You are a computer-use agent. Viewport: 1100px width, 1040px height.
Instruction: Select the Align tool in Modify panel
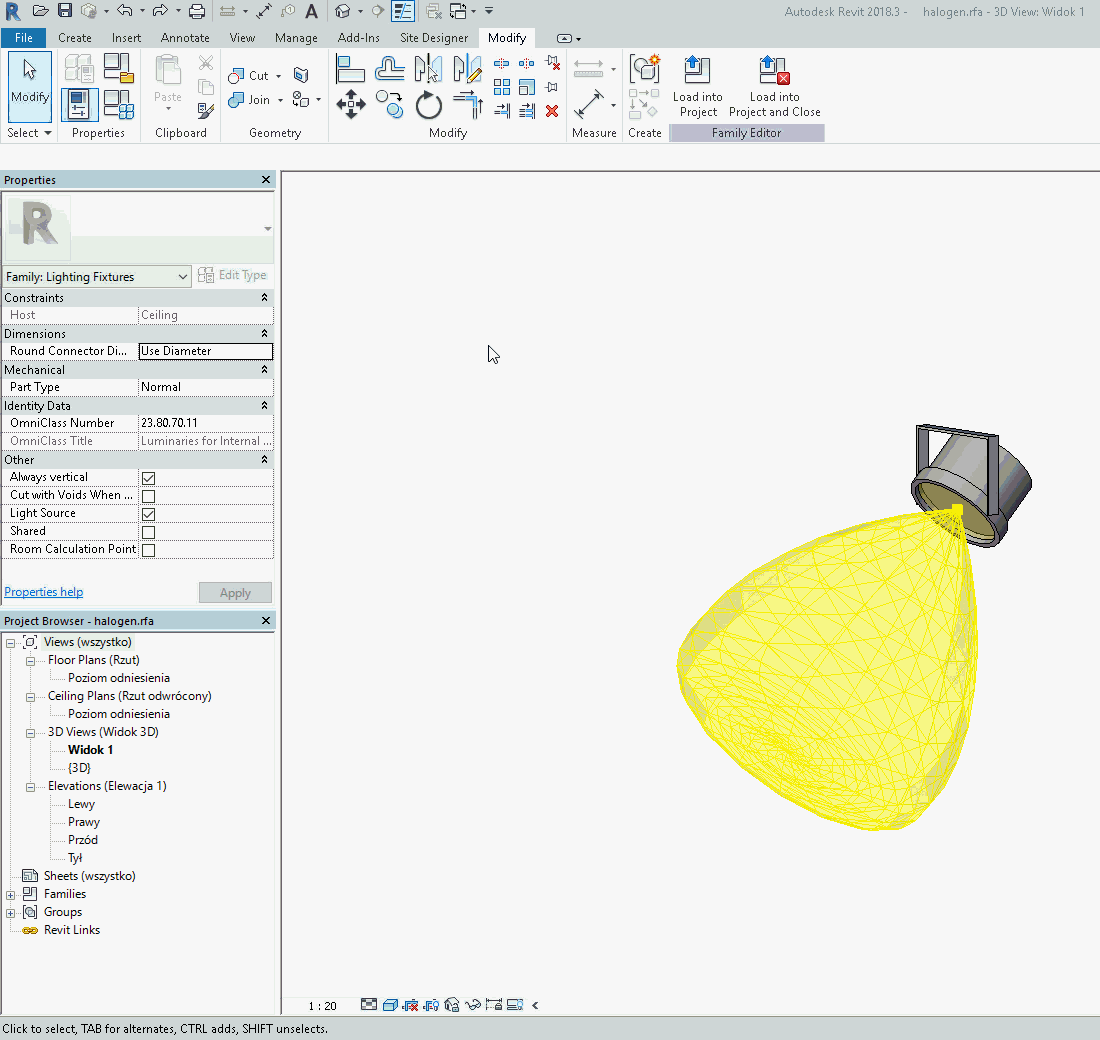tap(350, 67)
